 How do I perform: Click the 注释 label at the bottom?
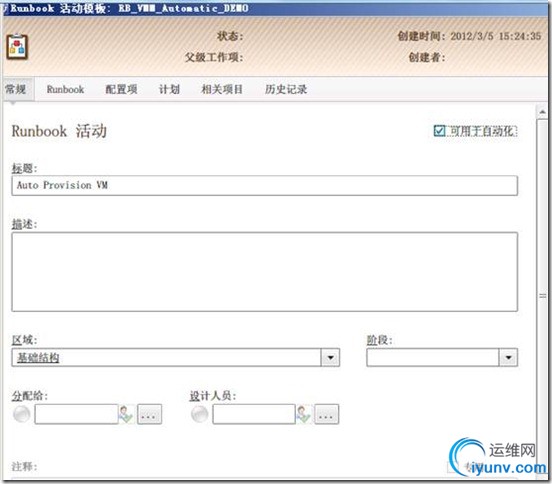click(24, 467)
